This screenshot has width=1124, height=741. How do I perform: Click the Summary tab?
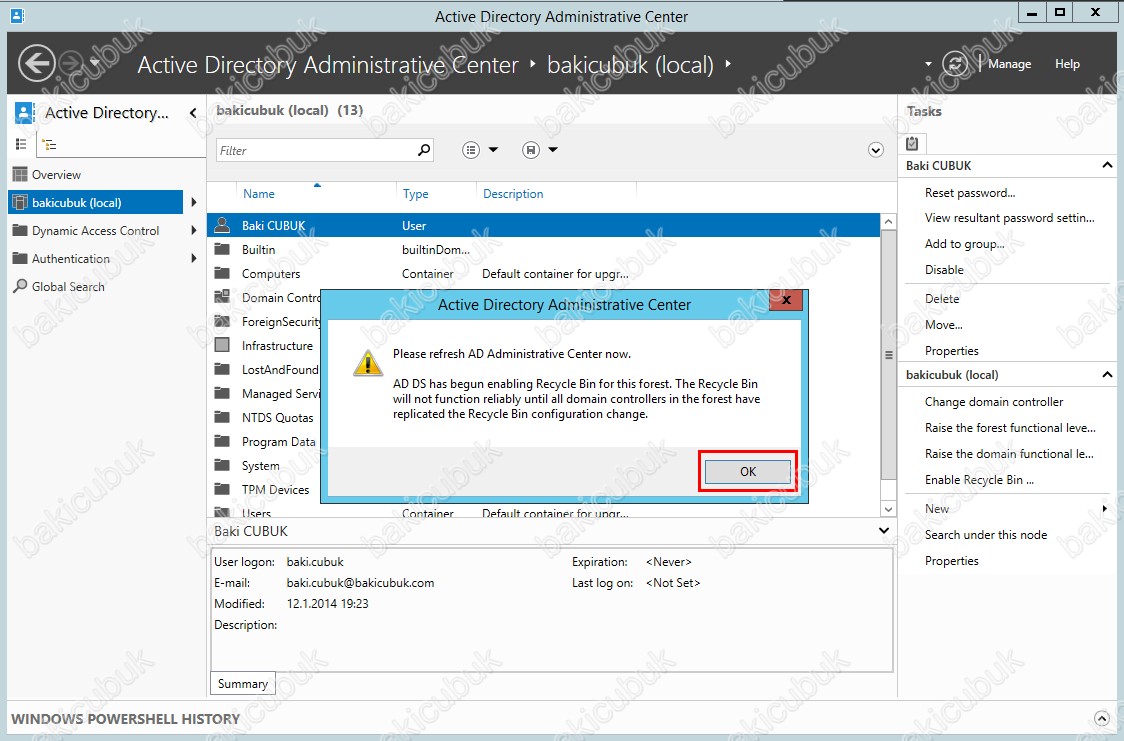point(242,684)
